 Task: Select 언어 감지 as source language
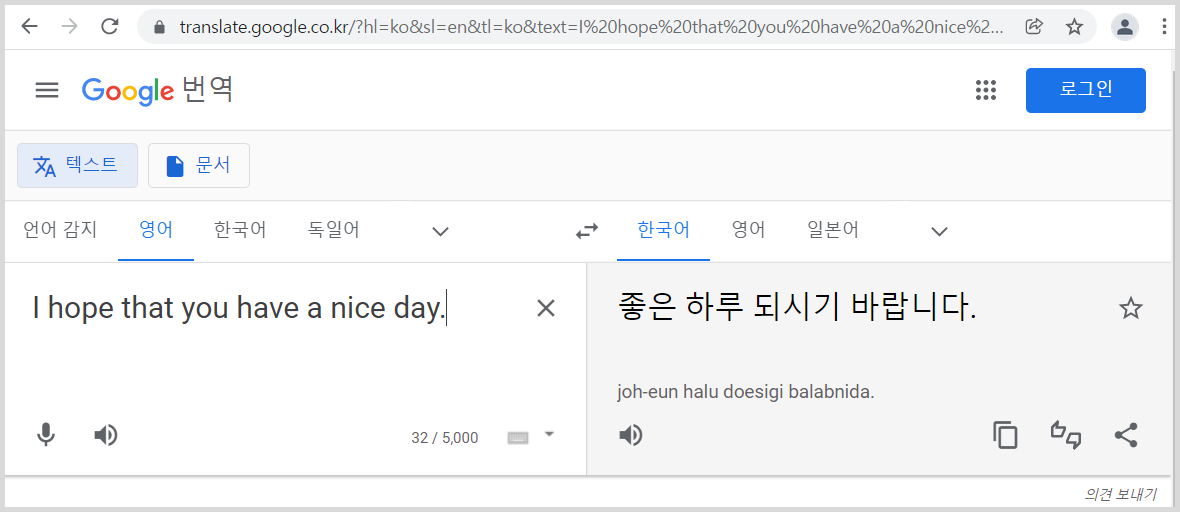(x=60, y=230)
